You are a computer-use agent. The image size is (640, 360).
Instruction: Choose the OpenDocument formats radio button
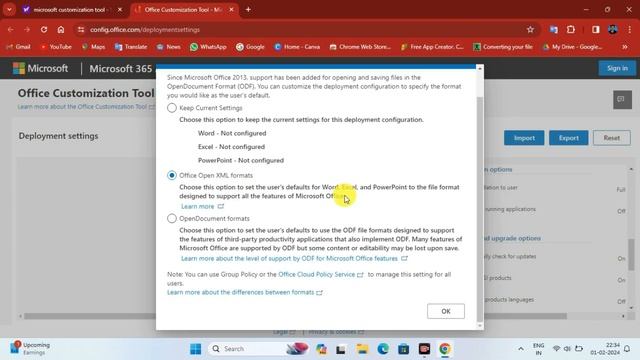click(172, 218)
